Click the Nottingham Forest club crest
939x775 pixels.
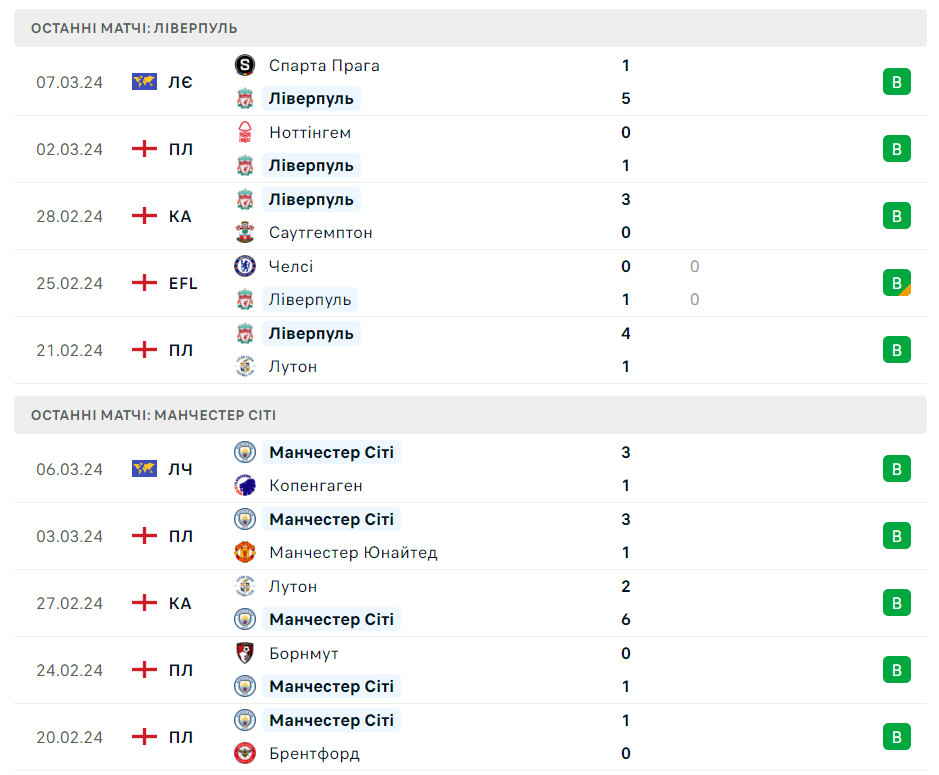pos(244,133)
